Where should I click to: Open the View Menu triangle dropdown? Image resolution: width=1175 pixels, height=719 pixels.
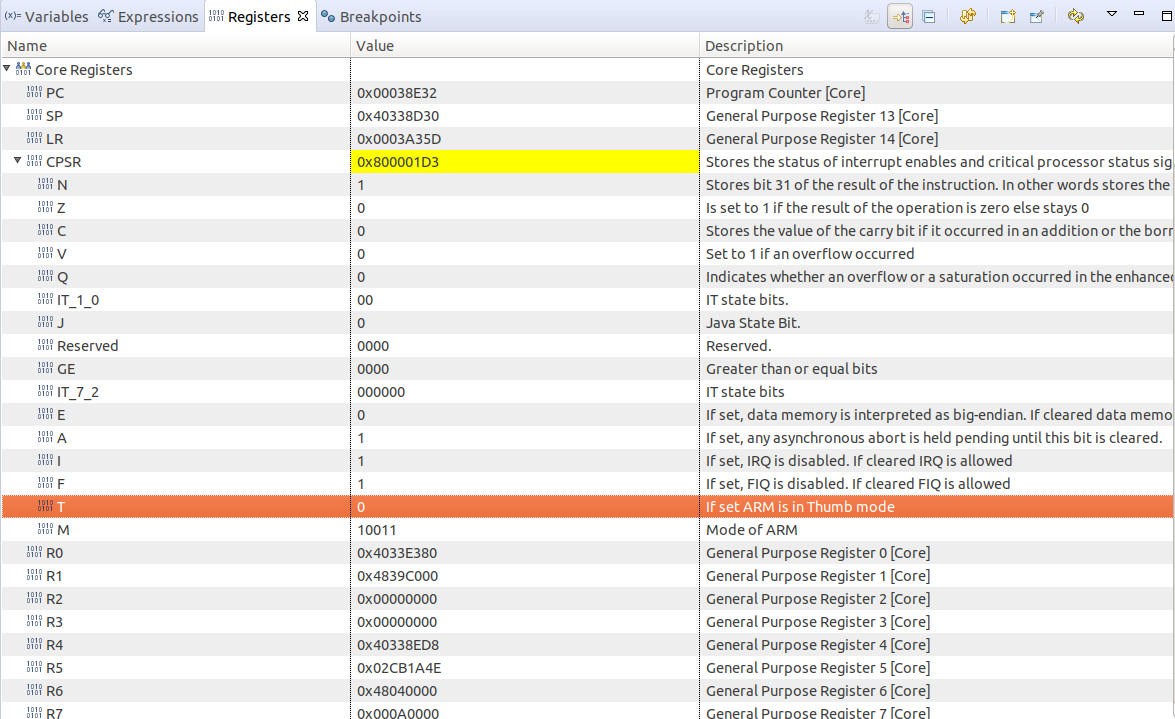[x=1111, y=15]
